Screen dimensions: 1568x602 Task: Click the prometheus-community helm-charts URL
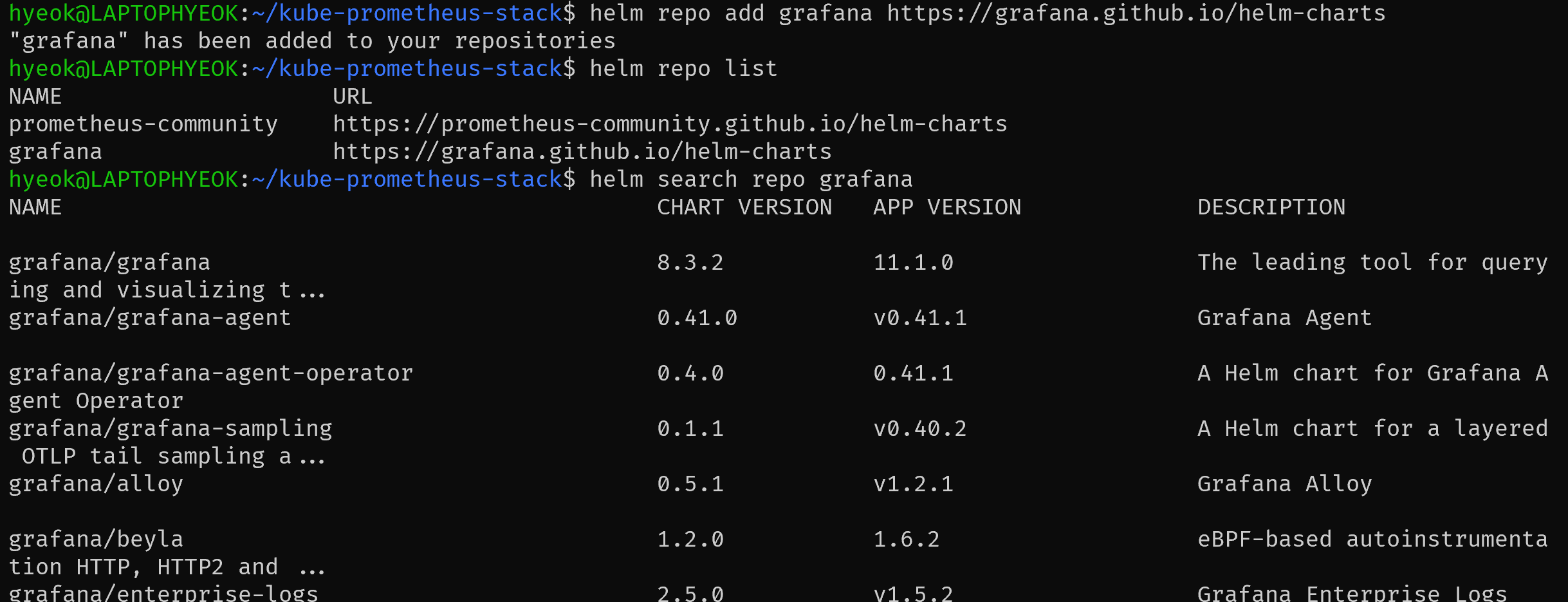pyautogui.click(x=670, y=124)
